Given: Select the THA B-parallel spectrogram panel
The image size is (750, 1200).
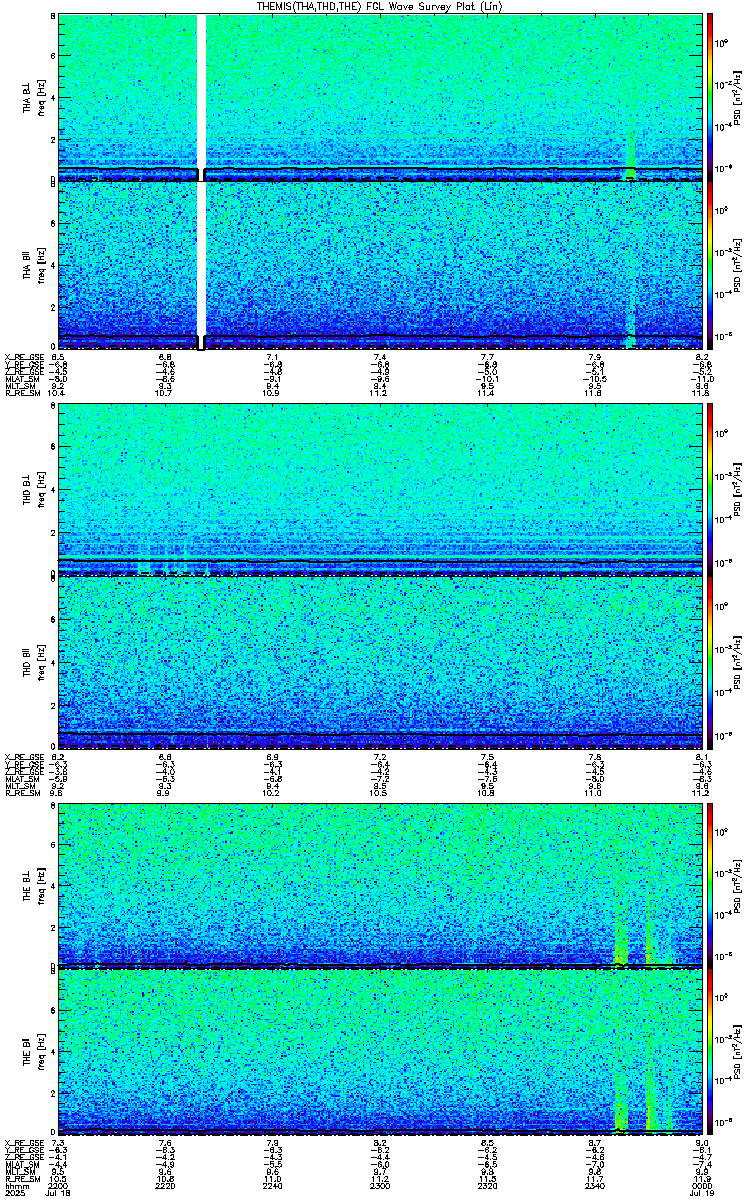Looking at the screenshot, I should 380,265.
